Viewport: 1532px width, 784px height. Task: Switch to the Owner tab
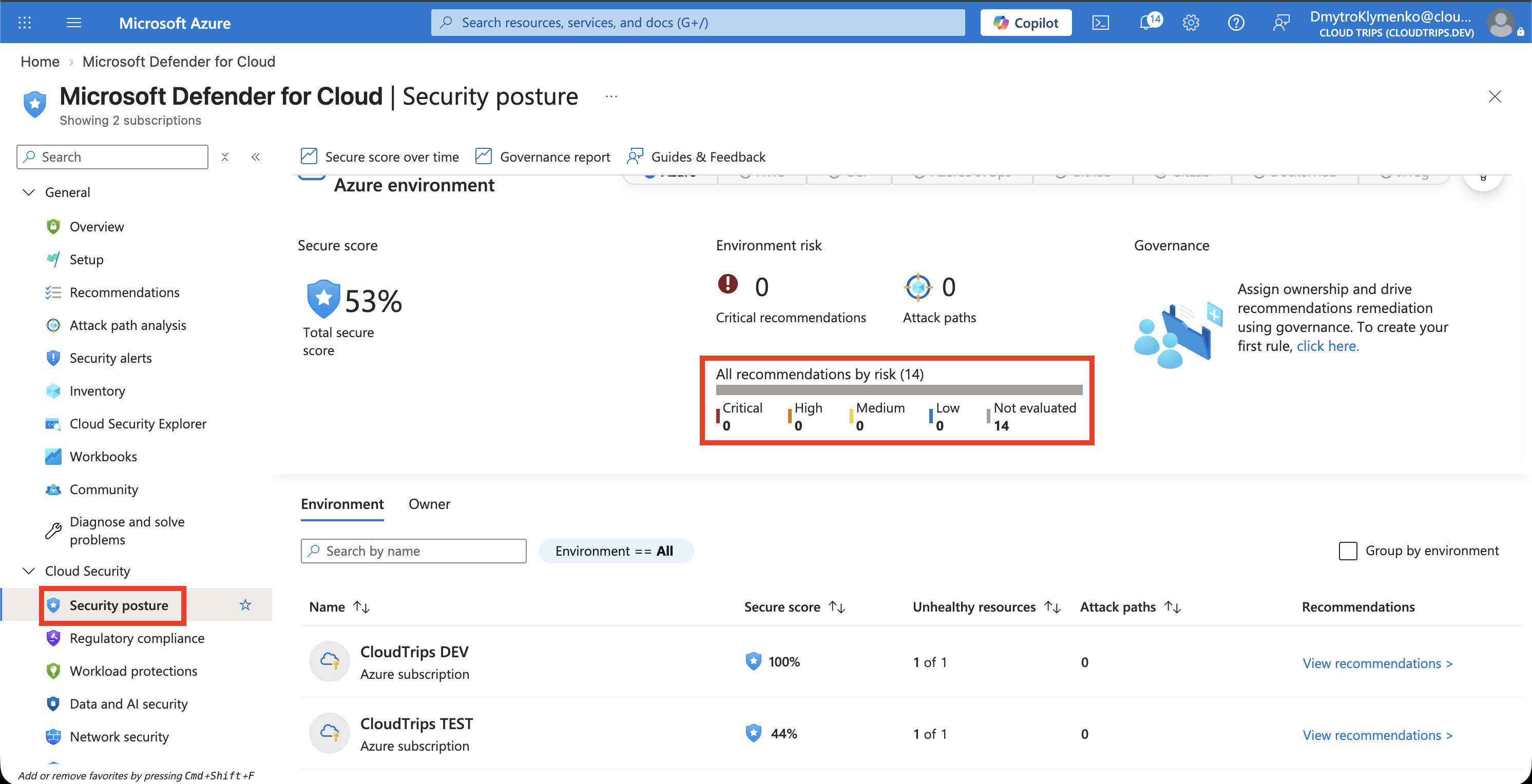coord(429,504)
